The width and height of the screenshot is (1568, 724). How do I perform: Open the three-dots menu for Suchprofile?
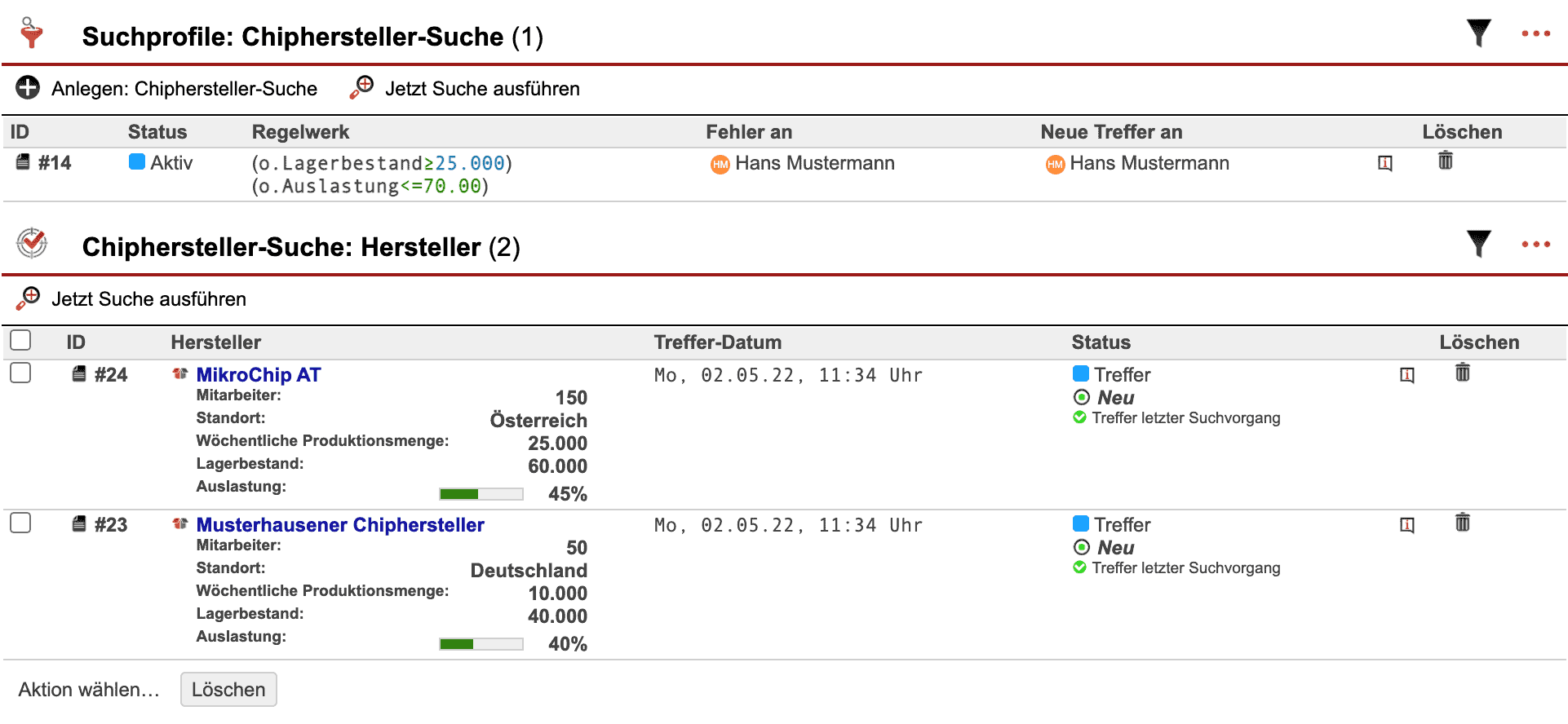pos(1535,34)
